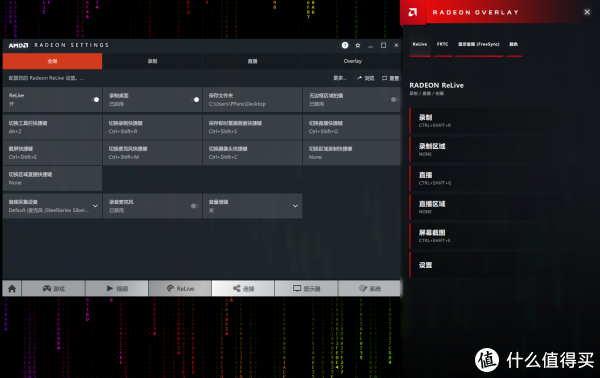Viewport: 600px width, 378px height.
Task: Select the orange 全局 Global tab
Action: click(x=52, y=61)
